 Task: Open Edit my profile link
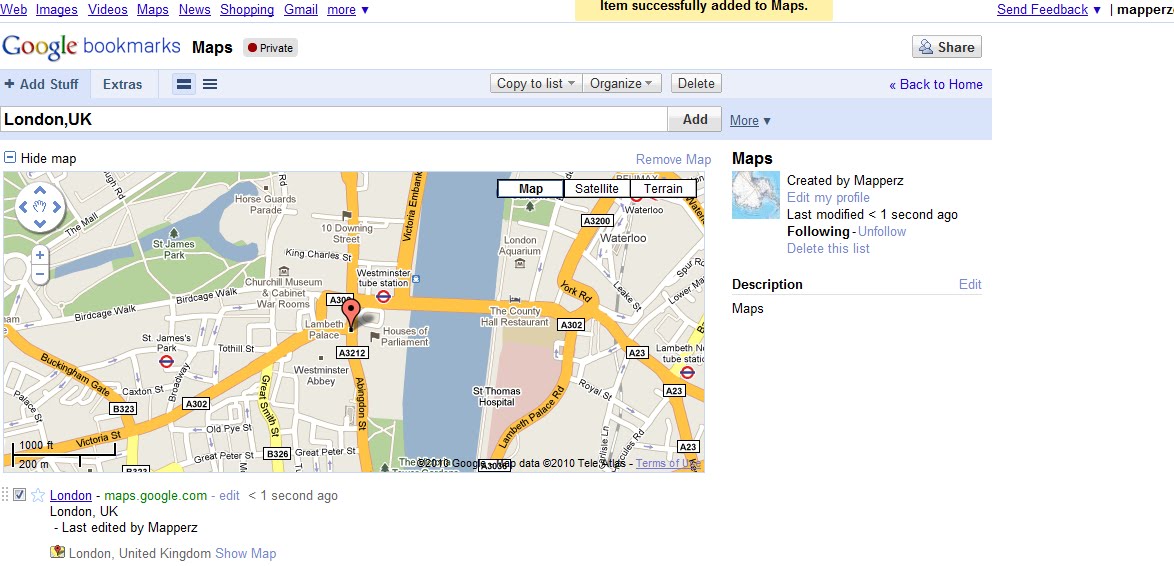click(x=828, y=198)
